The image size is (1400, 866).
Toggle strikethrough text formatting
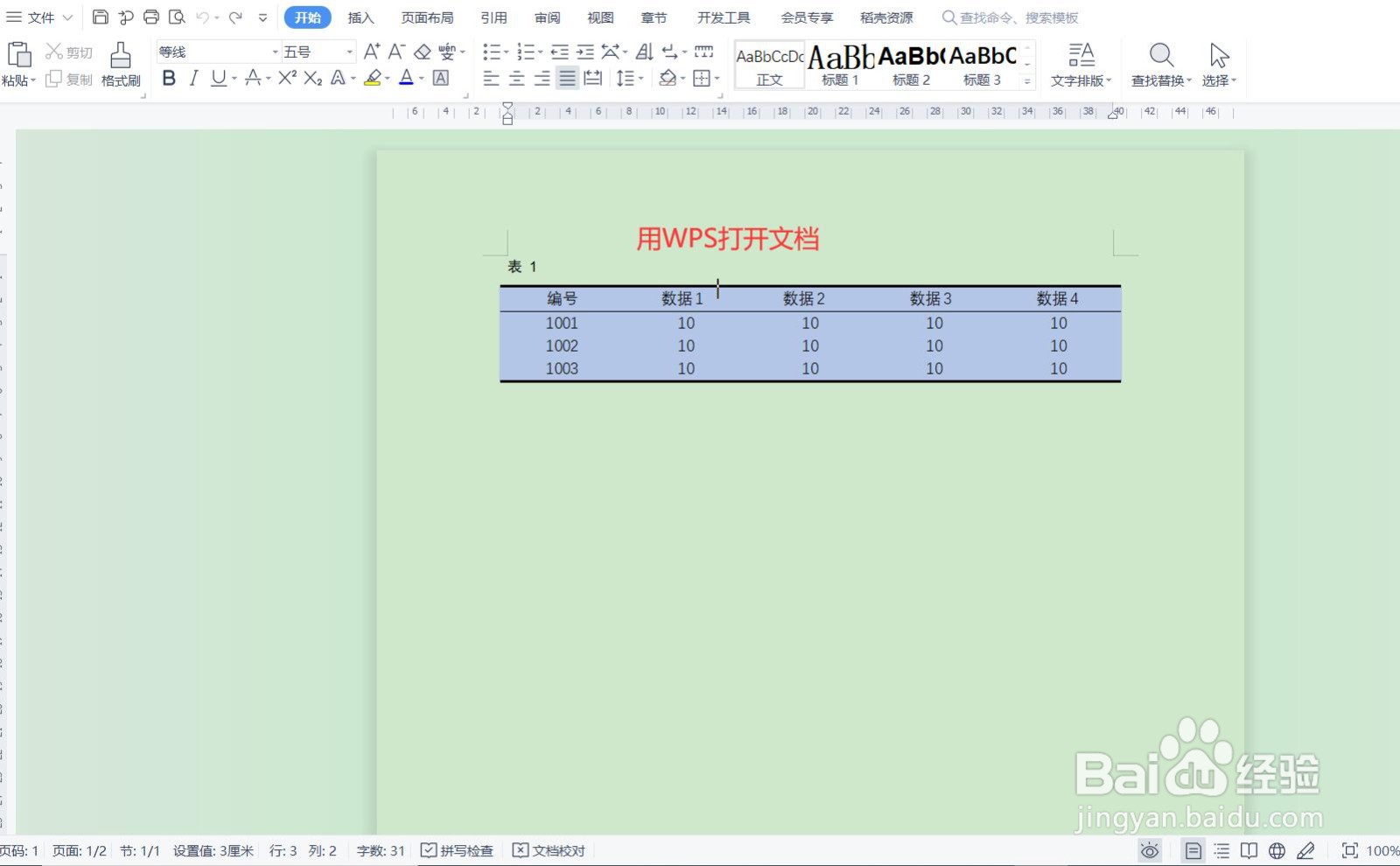coord(253,78)
